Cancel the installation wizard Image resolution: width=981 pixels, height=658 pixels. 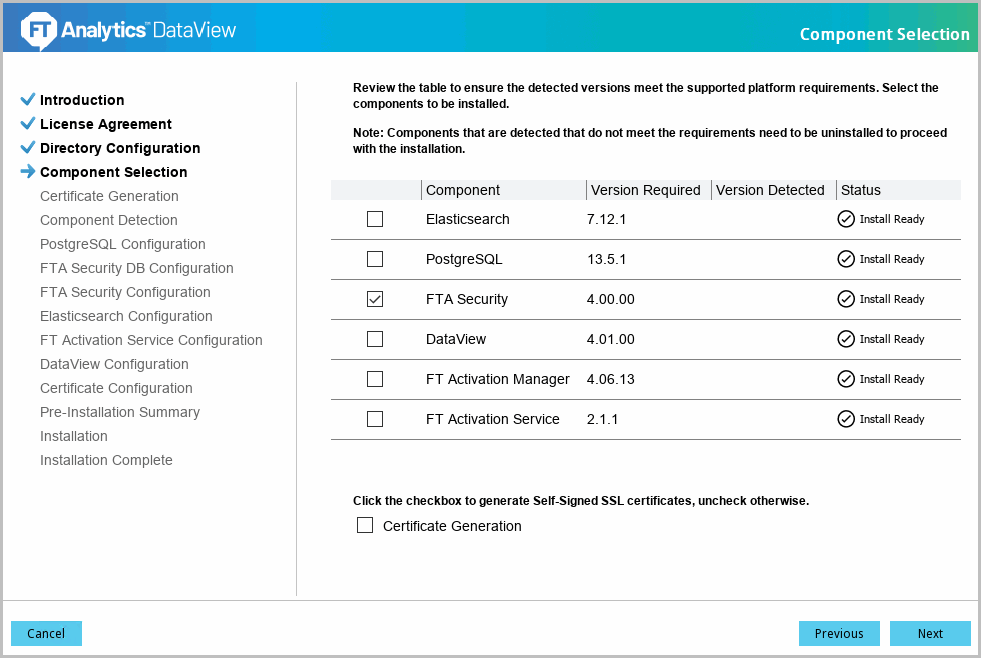click(46, 633)
